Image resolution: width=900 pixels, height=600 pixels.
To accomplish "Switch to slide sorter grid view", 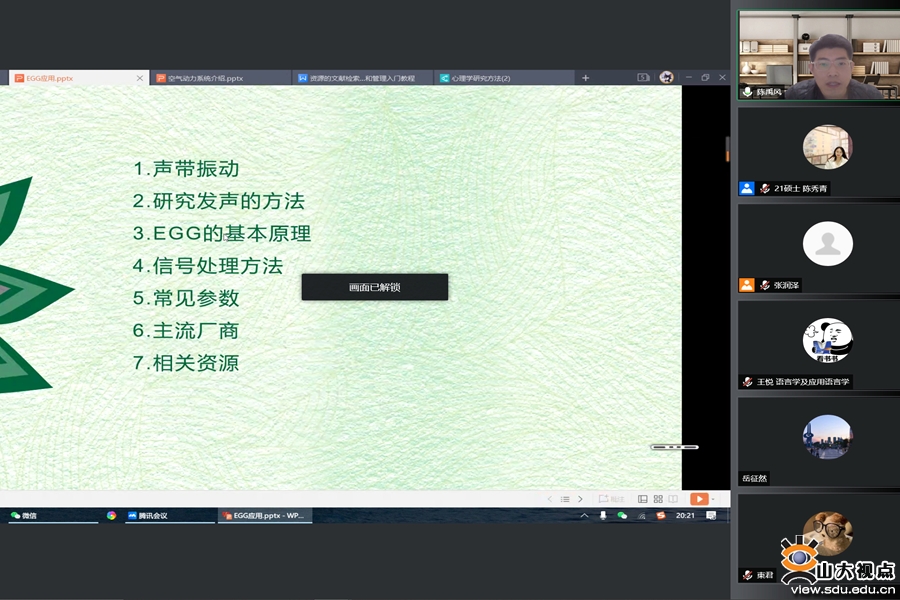I will [x=658, y=499].
